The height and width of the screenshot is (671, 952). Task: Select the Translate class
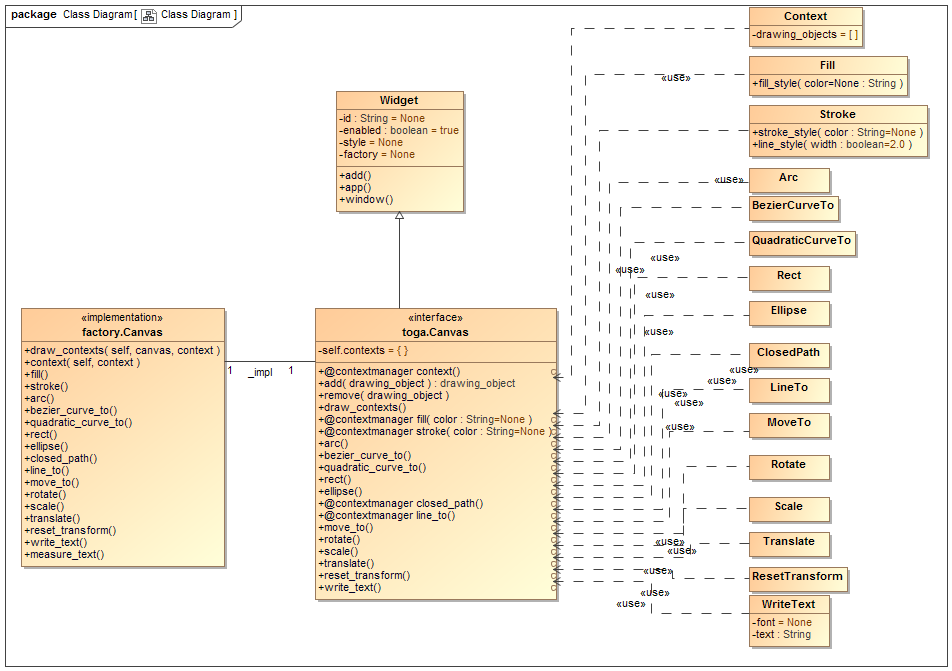click(789, 544)
